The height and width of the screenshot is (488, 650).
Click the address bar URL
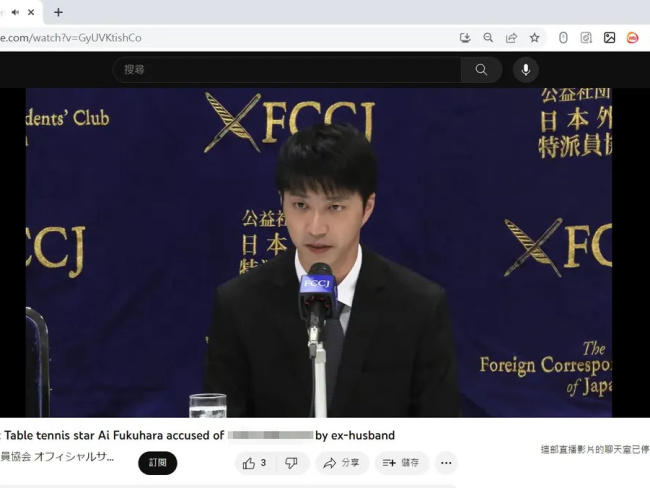click(71, 38)
